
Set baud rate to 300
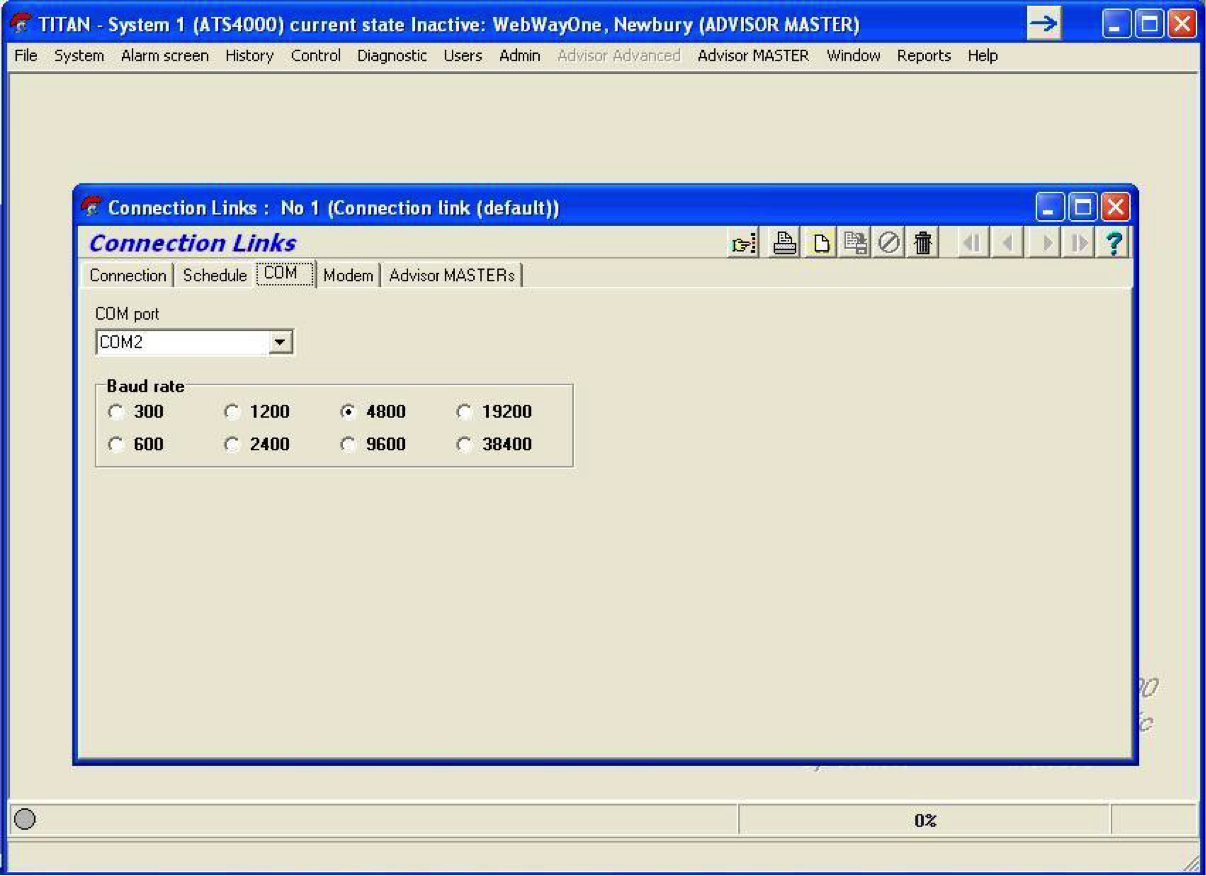coord(117,412)
